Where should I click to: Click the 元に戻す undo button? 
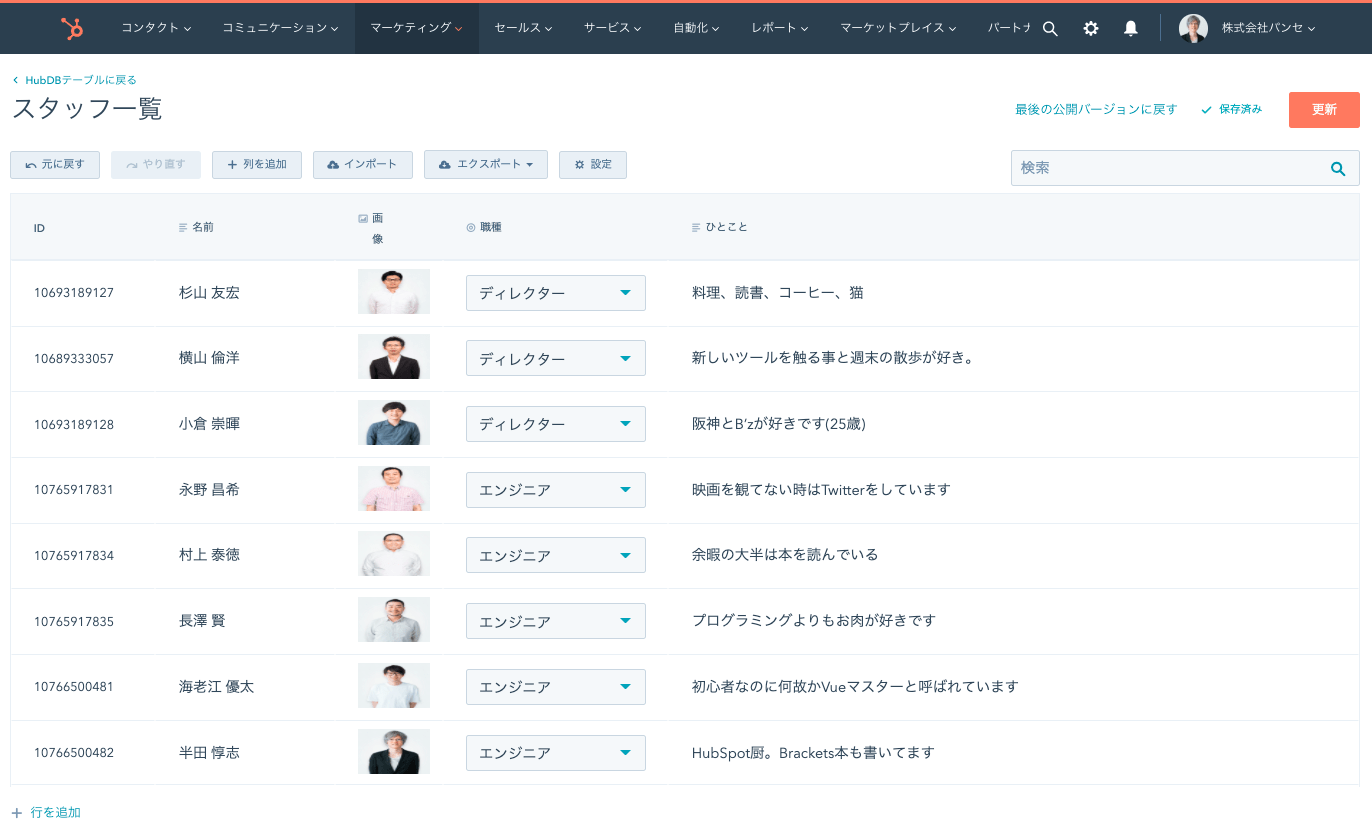[55, 165]
